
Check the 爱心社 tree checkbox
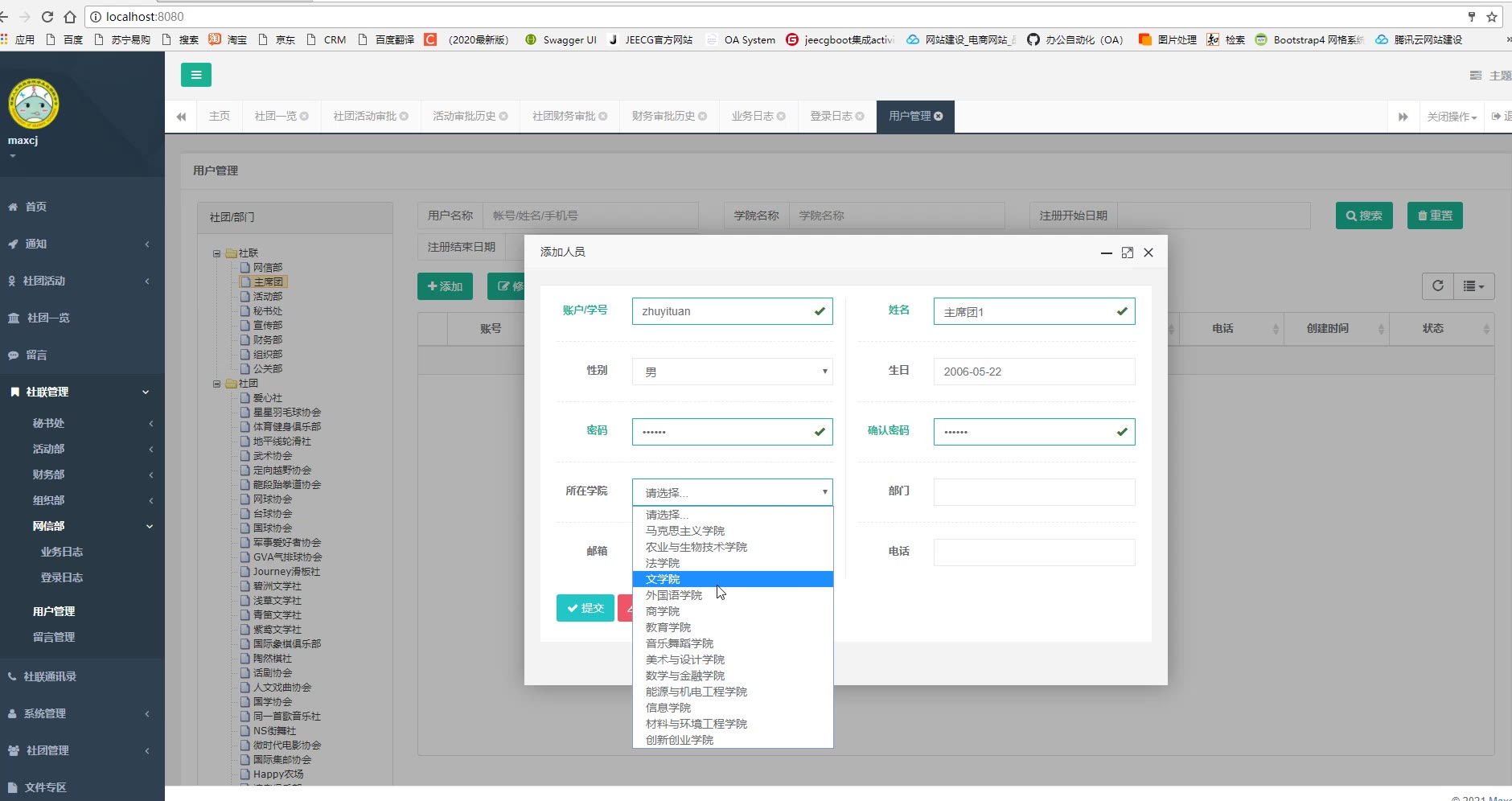coord(246,398)
